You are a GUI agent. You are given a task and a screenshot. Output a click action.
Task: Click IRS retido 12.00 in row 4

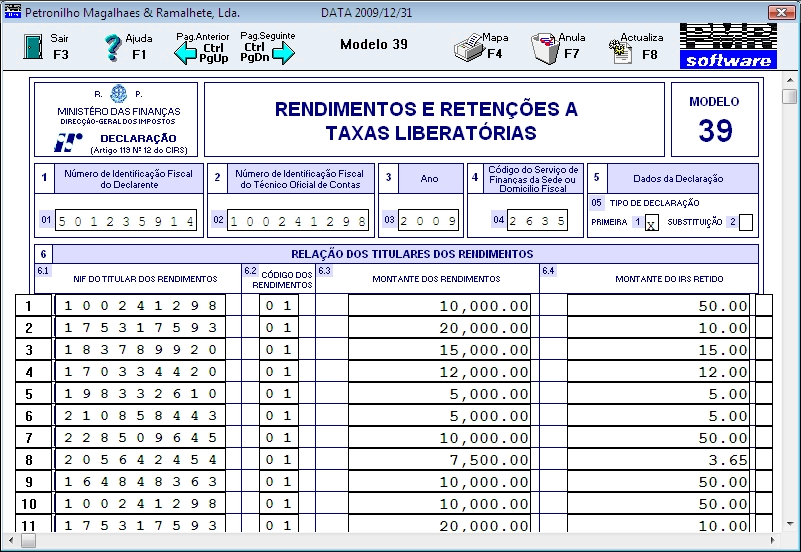point(658,371)
